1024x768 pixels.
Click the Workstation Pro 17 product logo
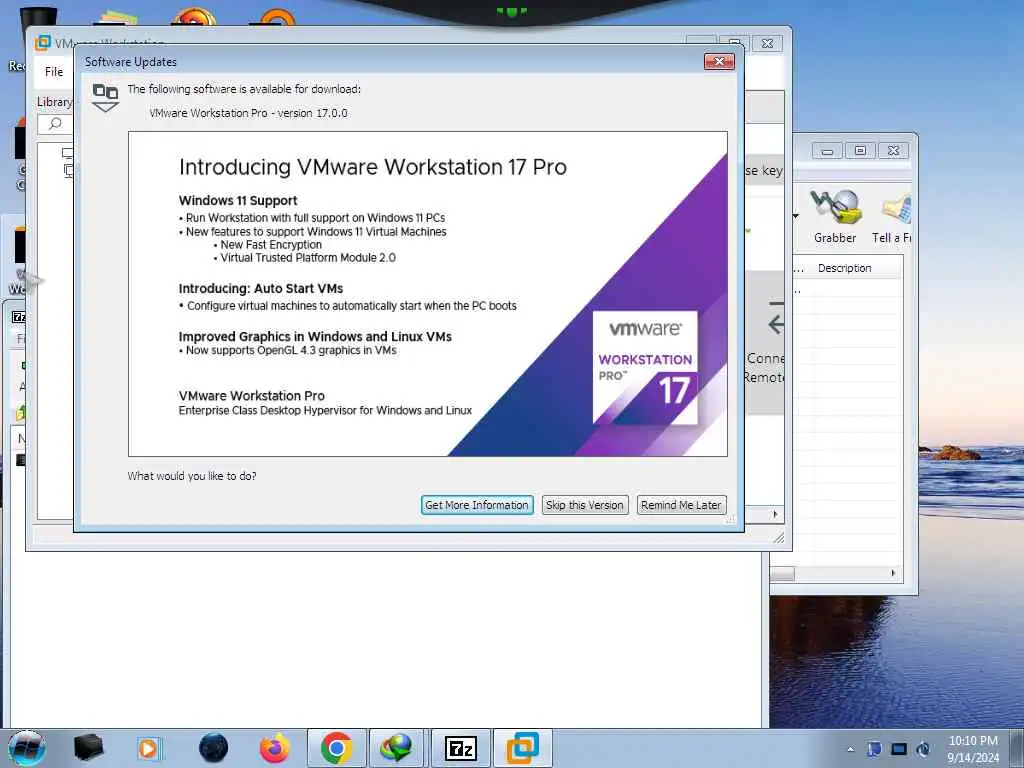coord(645,368)
